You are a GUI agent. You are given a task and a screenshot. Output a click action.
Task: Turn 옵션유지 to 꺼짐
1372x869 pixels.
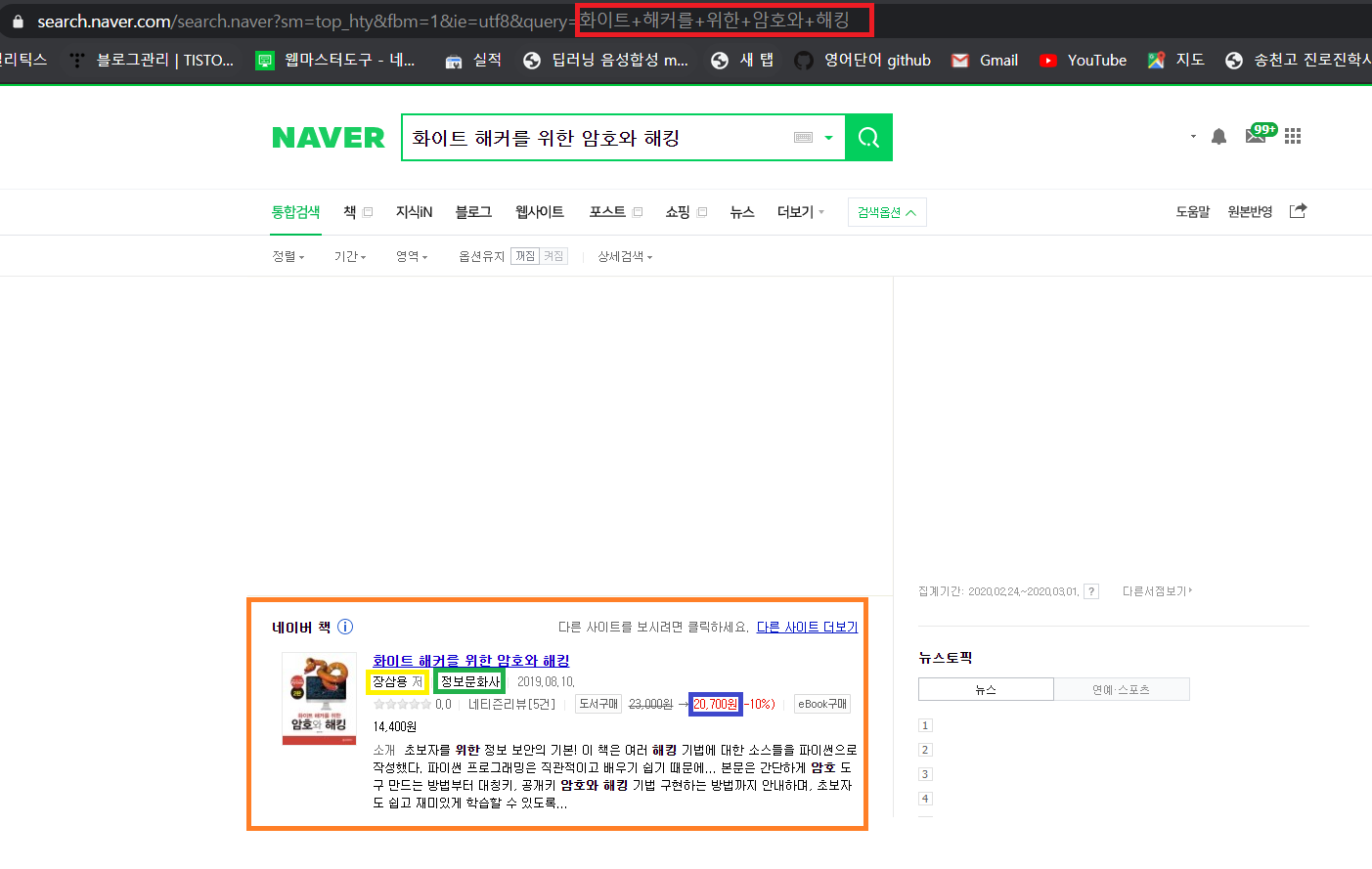[x=525, y=256]
